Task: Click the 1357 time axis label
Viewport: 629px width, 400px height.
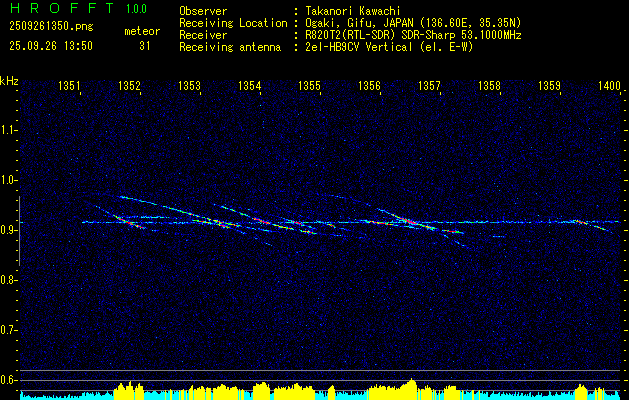Action: pyautogui.click(x=429, y=86)
